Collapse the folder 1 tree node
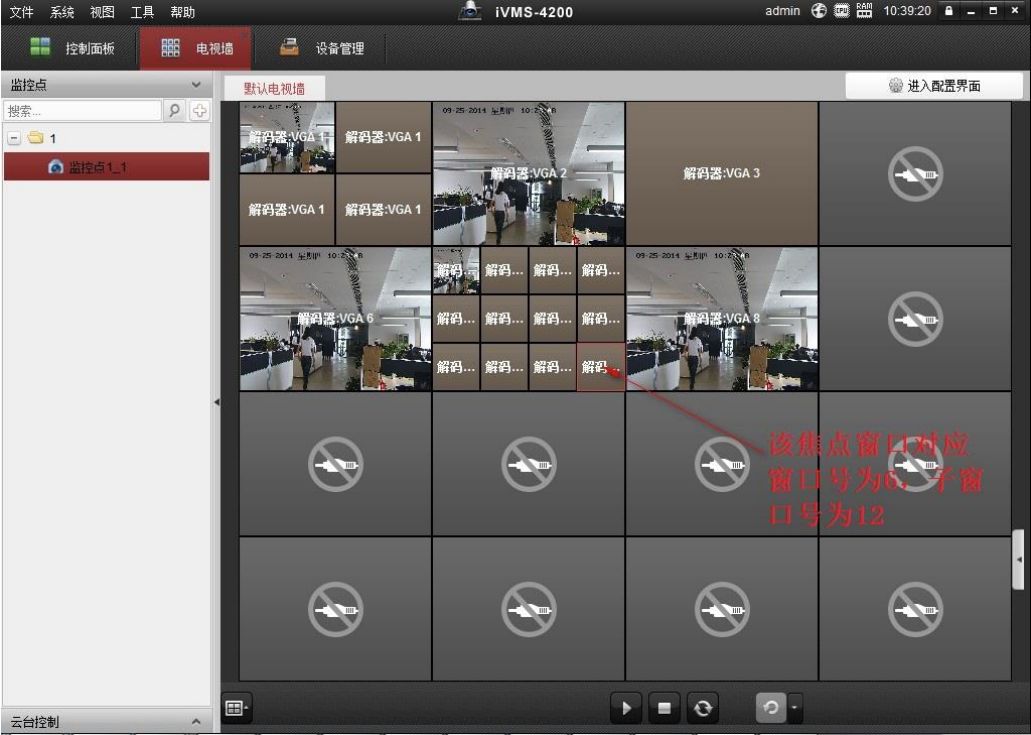 point(14,138)
